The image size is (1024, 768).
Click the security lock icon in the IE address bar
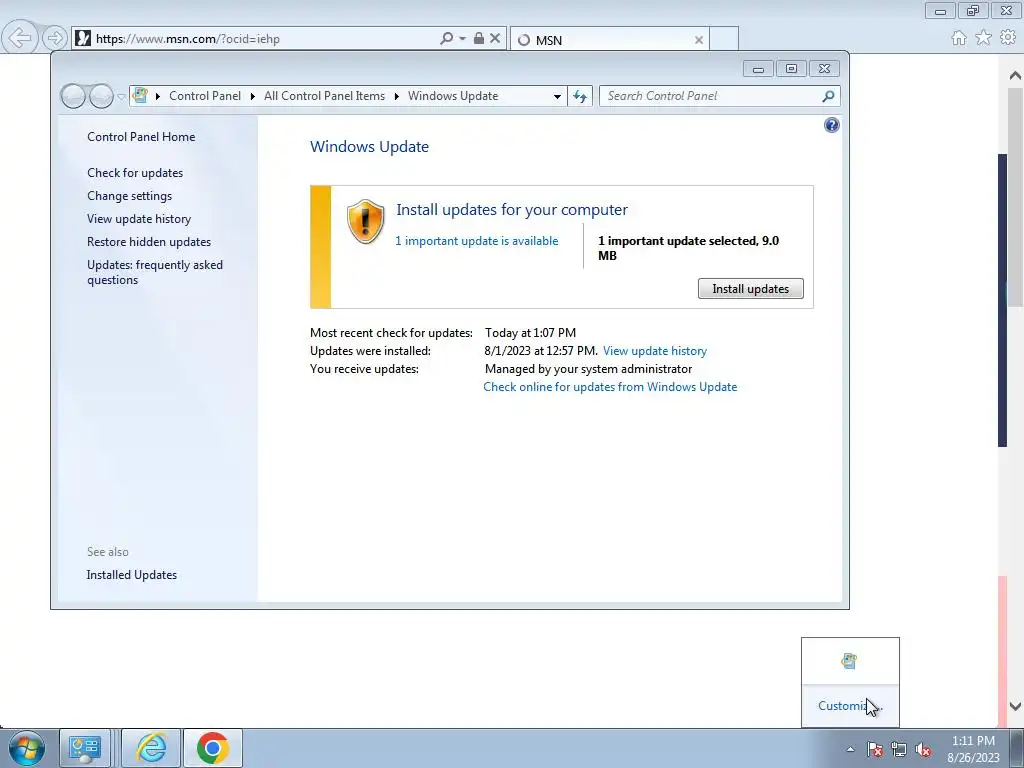tap(479, 39)
